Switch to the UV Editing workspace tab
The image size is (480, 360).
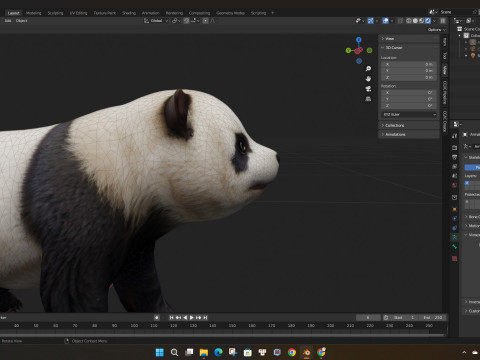point(78,13)
